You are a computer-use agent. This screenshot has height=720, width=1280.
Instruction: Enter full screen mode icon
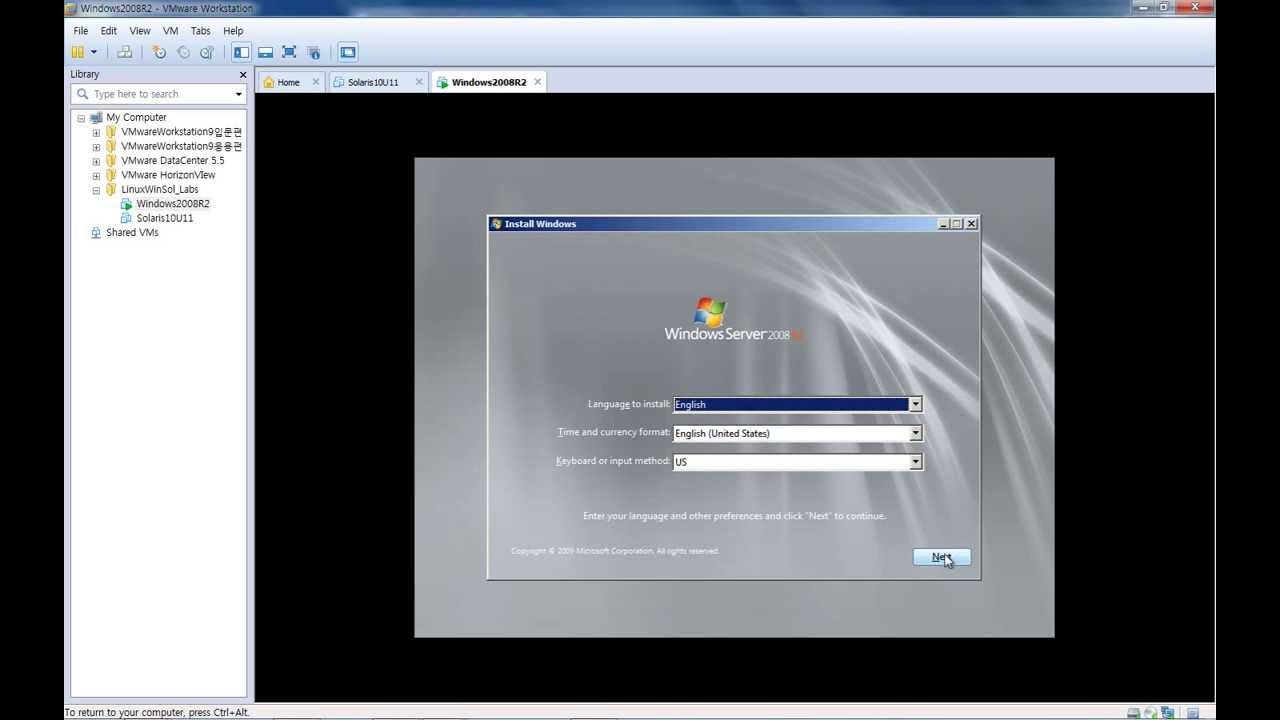pyautogui.click(x=289, y=52)
